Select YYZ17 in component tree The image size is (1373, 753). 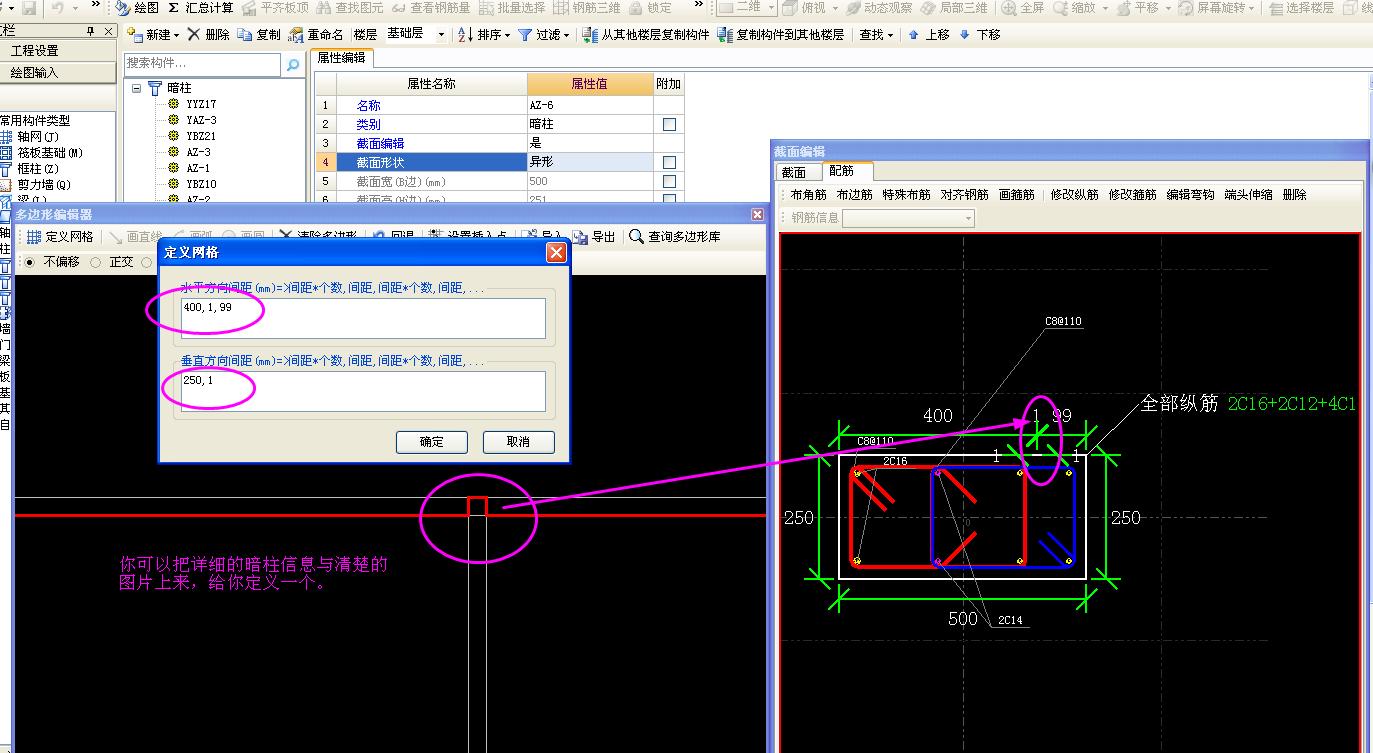click(201, 104)
